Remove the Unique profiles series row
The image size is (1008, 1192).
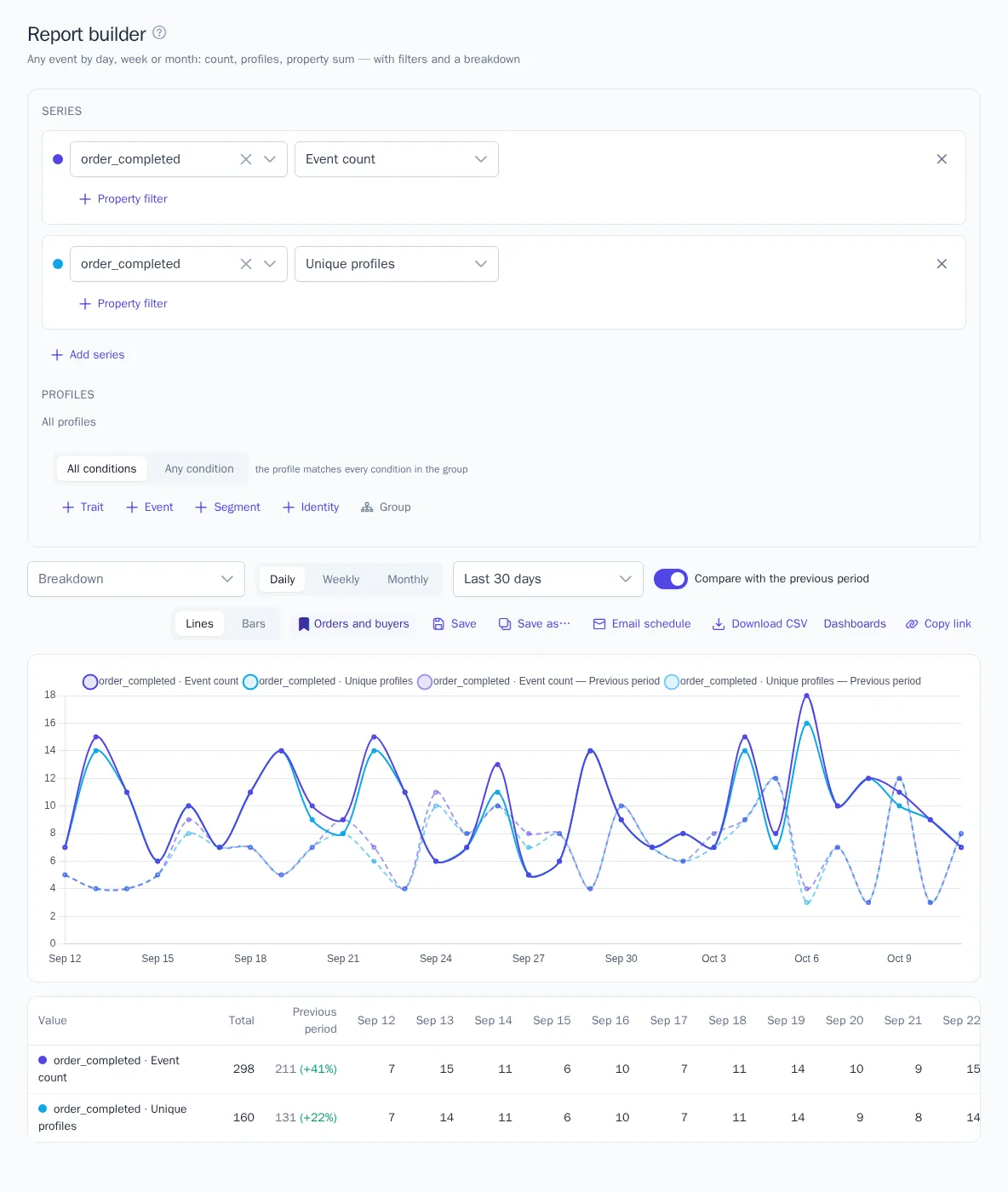click(x=942, y=264)
